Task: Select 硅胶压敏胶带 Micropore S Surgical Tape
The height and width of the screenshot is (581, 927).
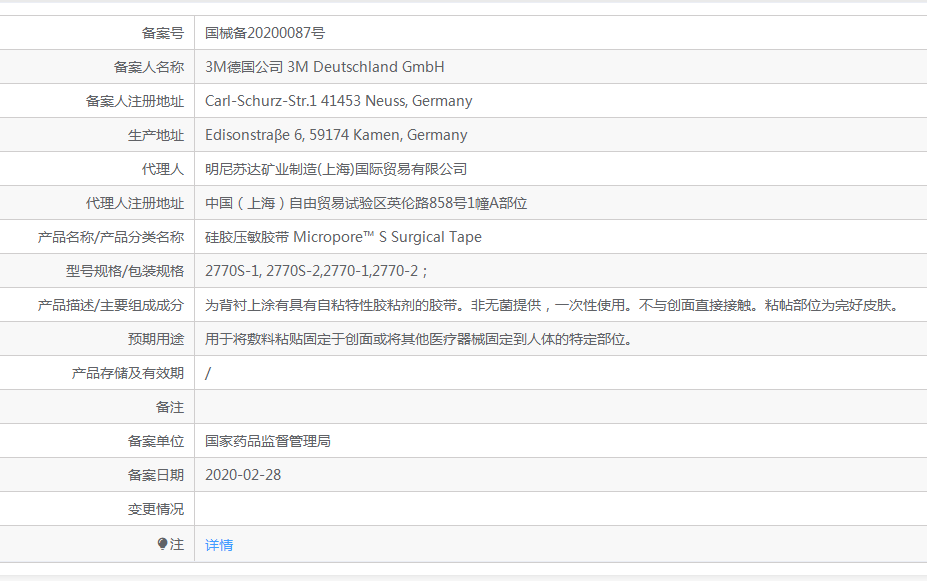Action: [x=343, y=237]
